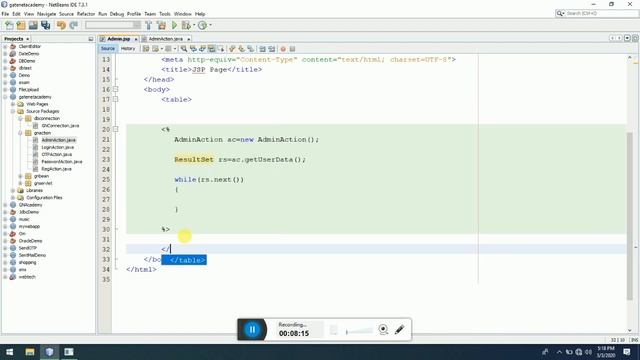
Task: Click the webcam icon on recorder bar
Action: tap(383, 329)
